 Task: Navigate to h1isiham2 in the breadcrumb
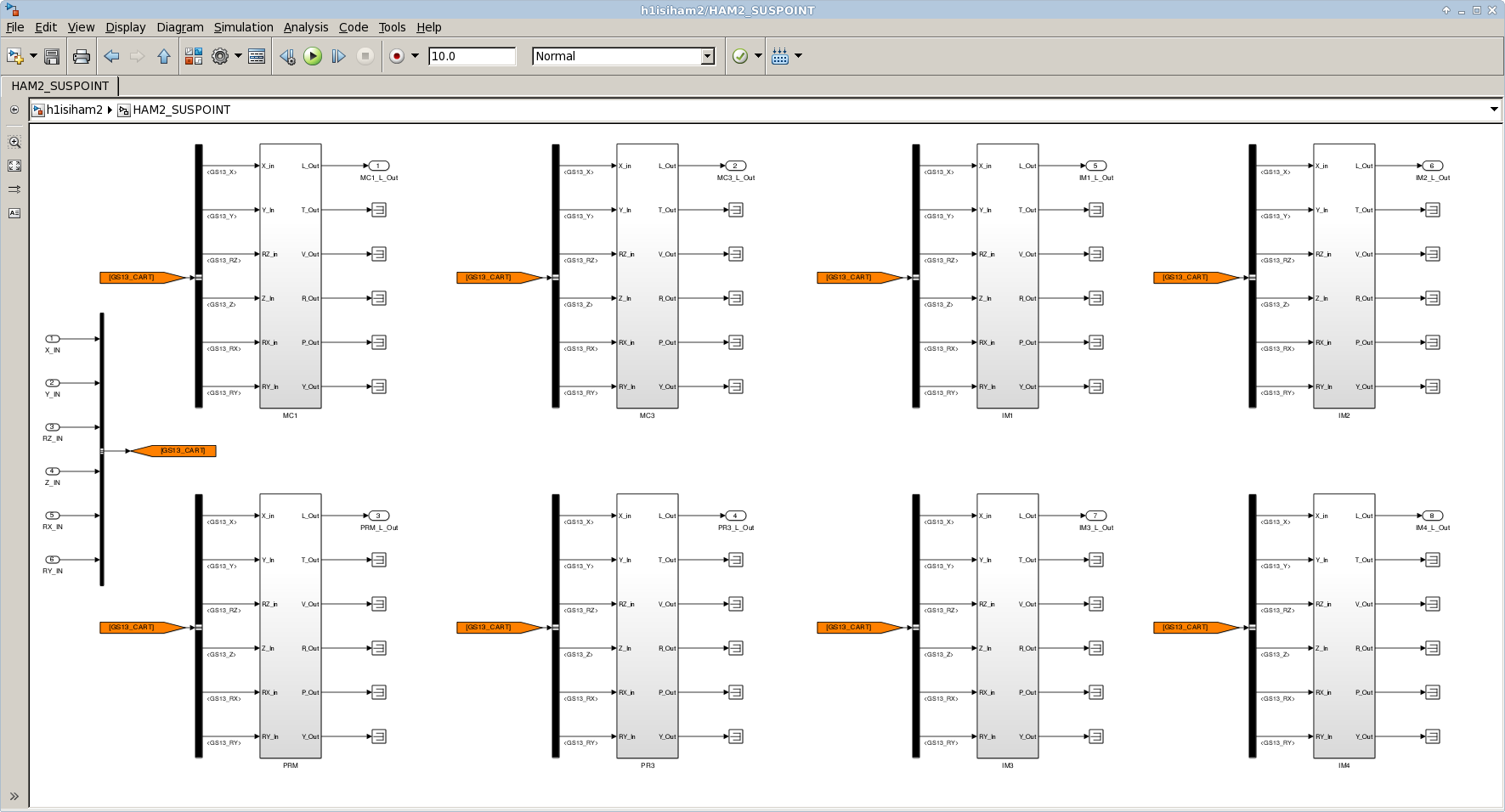coord(74,110)
